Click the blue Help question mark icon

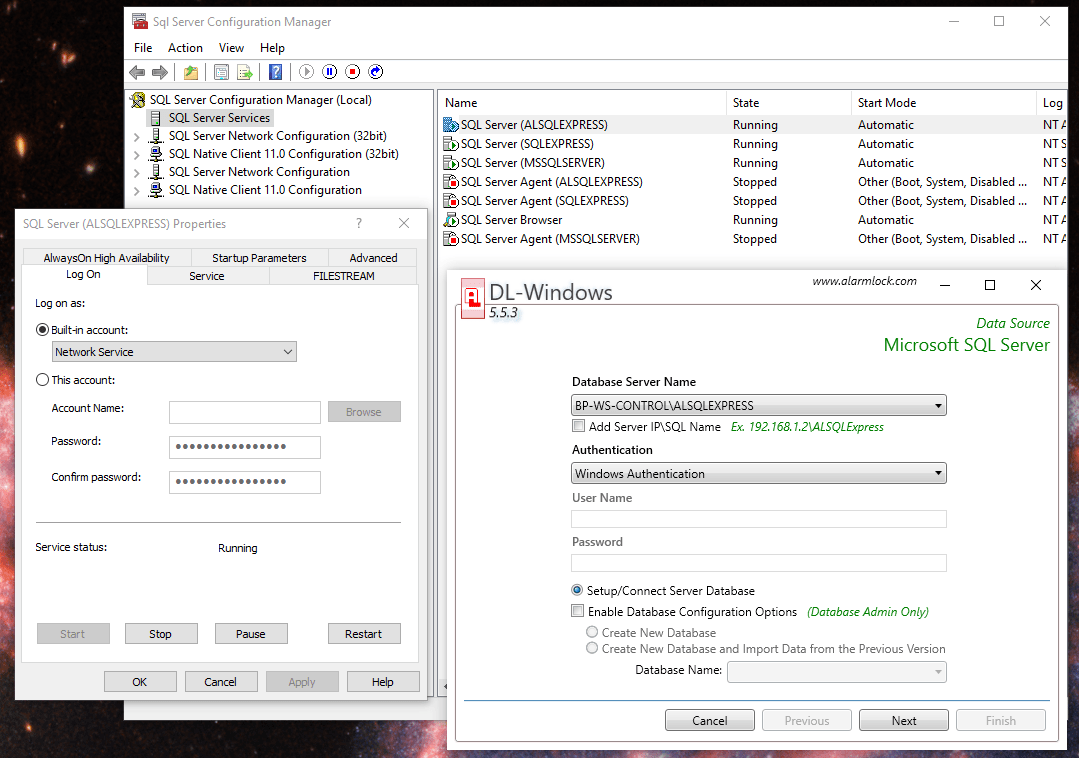(275, 72)
